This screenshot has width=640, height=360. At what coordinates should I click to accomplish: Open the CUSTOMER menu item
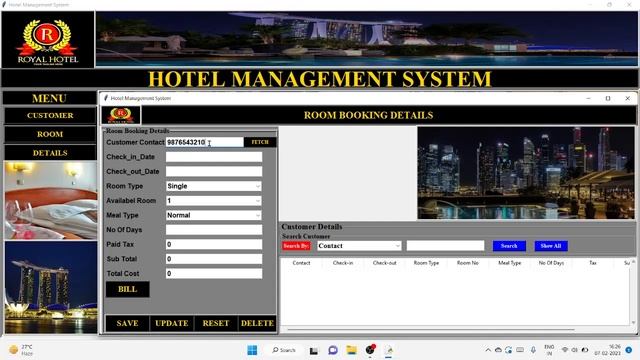50,116
